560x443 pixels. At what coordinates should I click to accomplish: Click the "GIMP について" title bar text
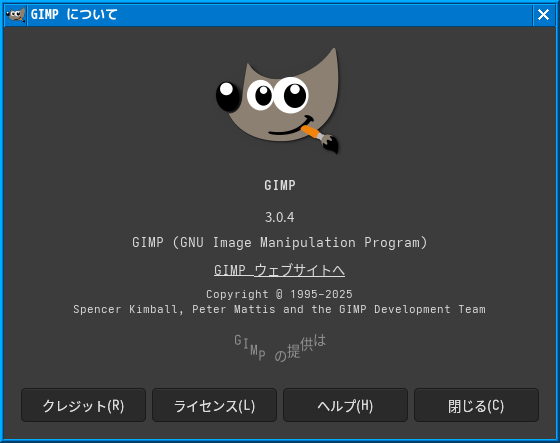click(74, 15)
